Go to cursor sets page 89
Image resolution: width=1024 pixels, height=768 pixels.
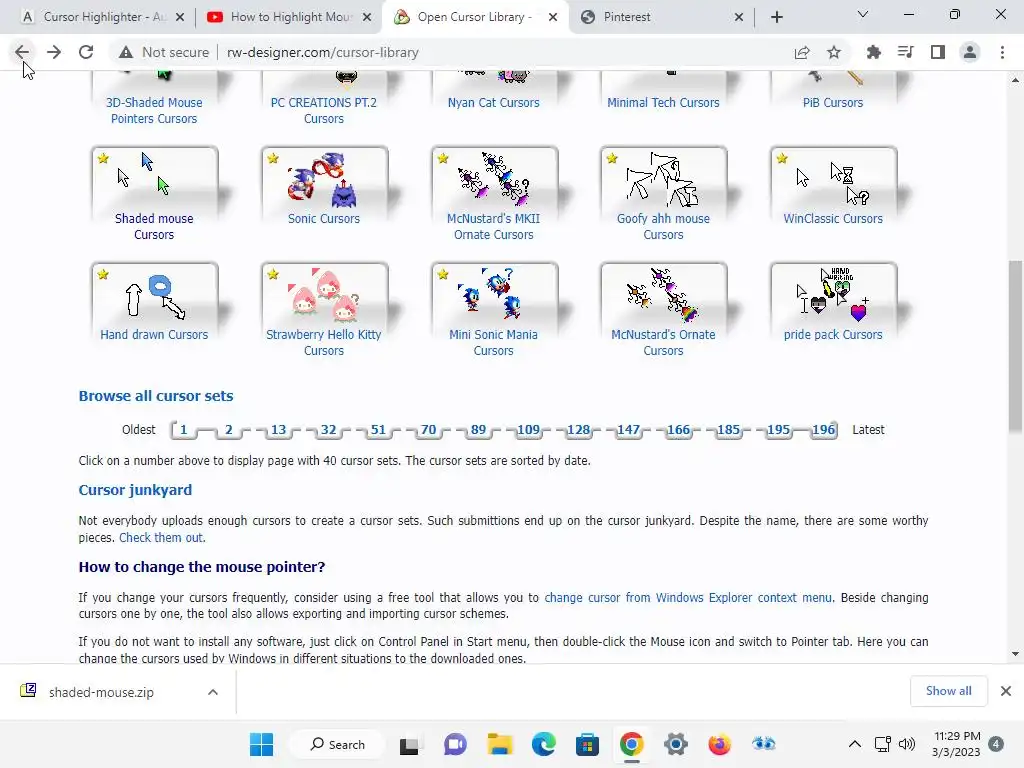pyautogui.click(x=479, y=430)
